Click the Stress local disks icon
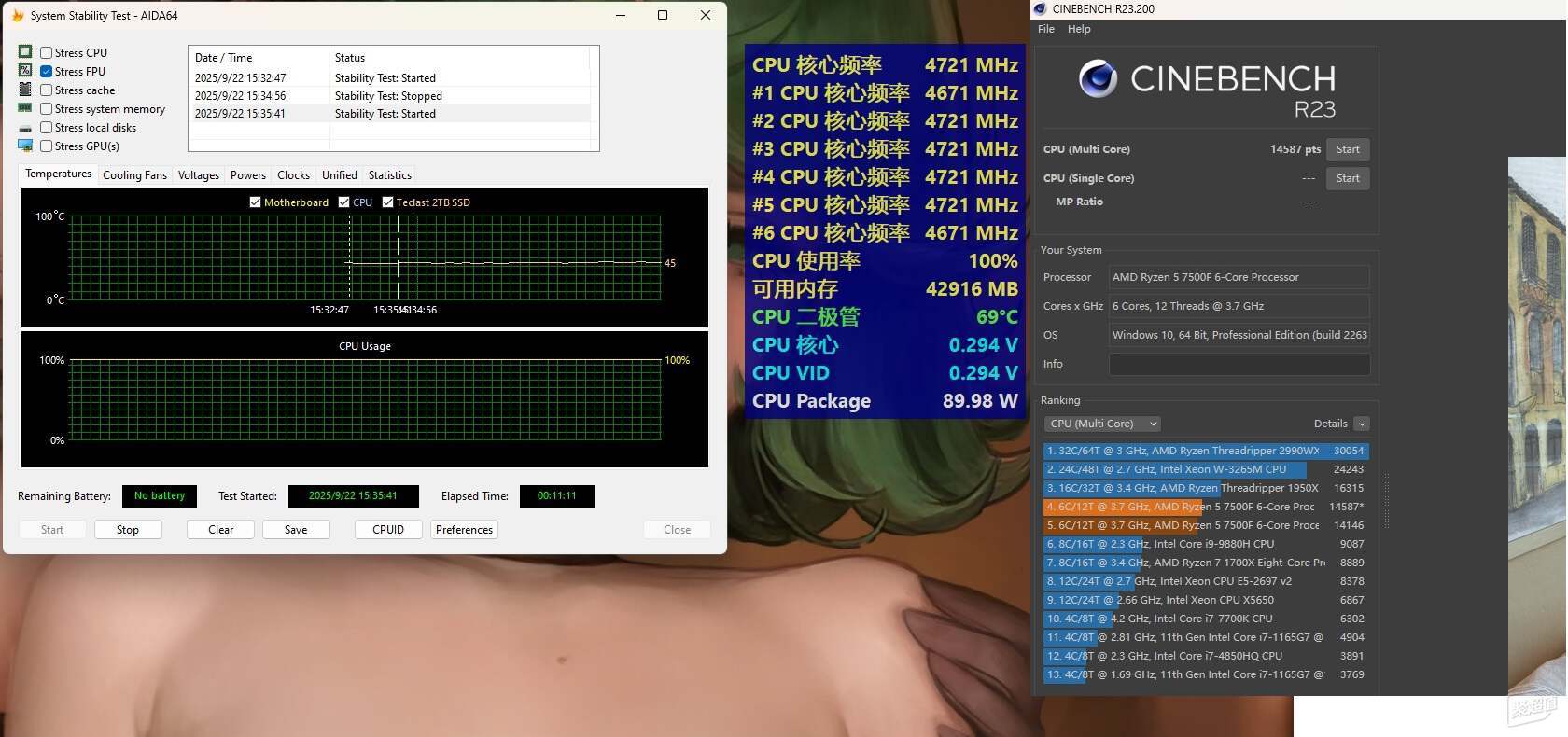Image resolution: width=1568 pixels, height=737 pixels. click(x=25, y=128)
